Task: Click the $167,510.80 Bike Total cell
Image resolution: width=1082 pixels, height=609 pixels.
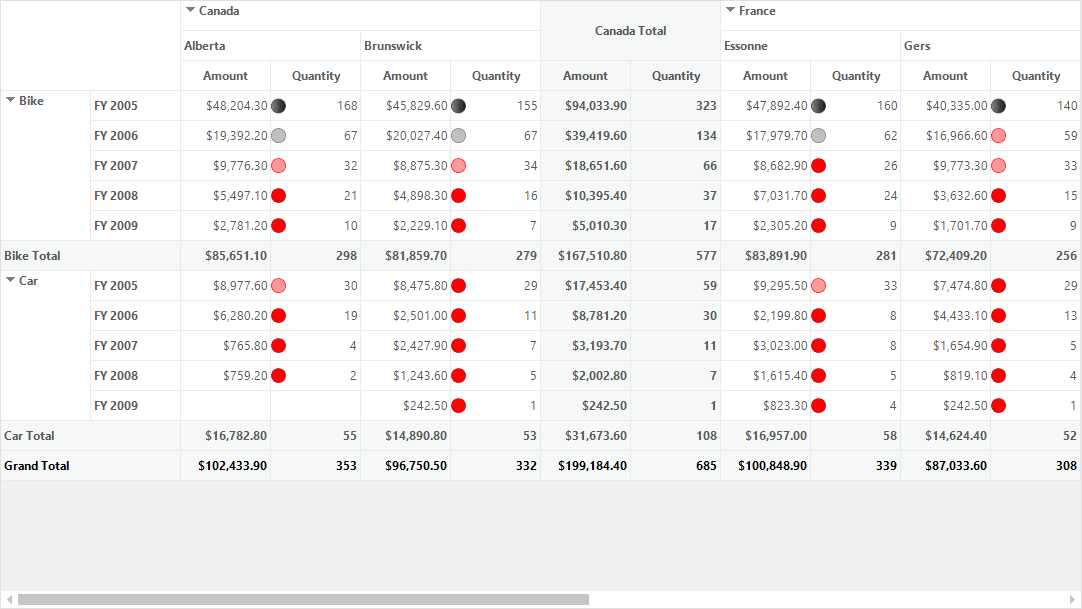Action: point(585,256)
